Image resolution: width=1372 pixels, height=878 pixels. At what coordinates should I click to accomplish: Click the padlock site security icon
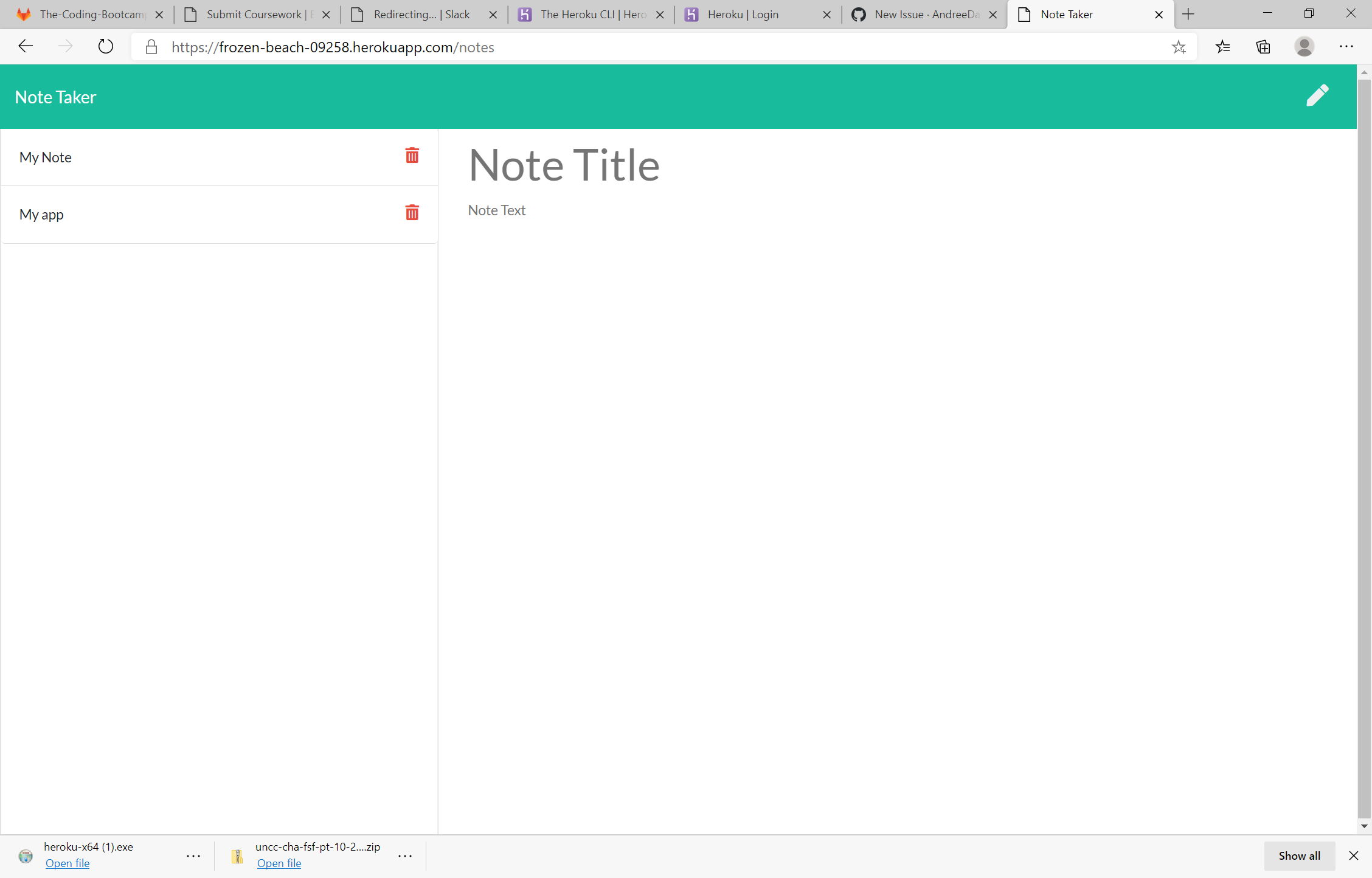[151, 46]
